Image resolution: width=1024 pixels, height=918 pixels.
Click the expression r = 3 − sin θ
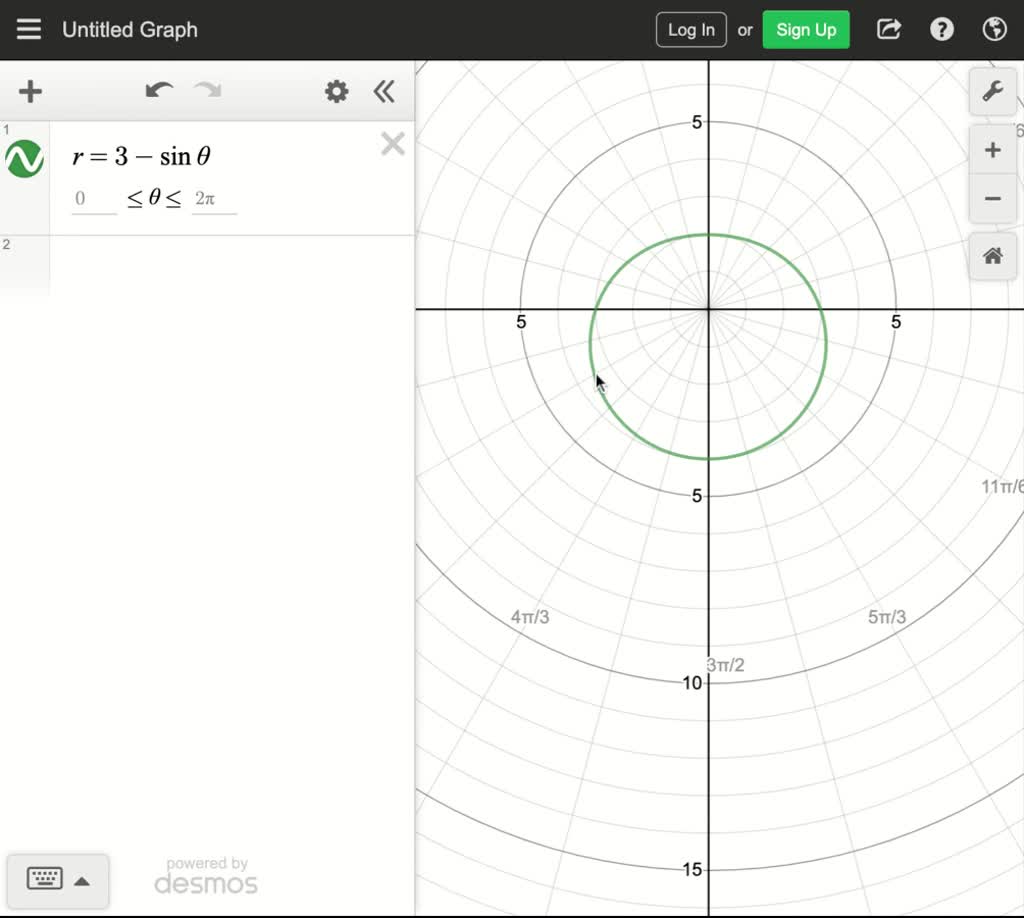coord(141,157)
